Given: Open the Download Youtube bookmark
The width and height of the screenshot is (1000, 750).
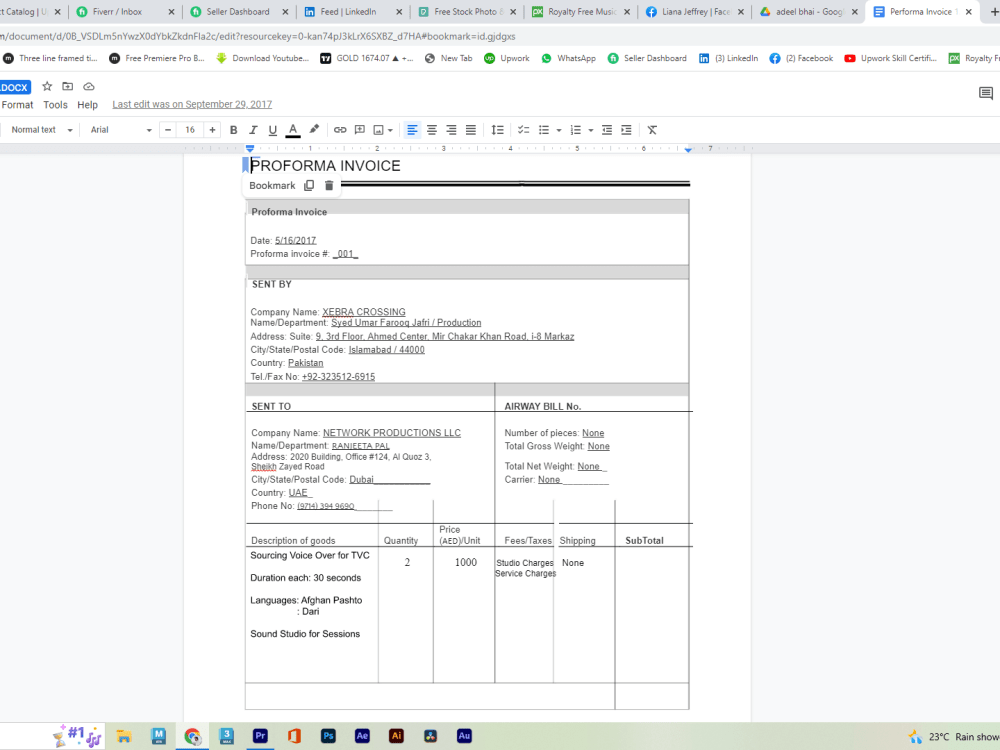Looking at the screenshot, I should click(x=263, y=58).
